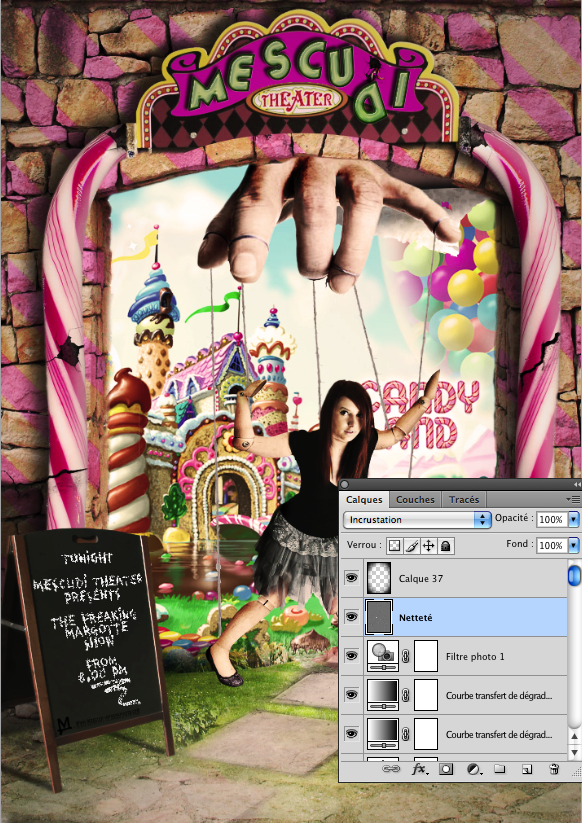Image resolution: width=582 pixels, height=823 pixels.
Task: Lock image pixels with brush icon
Action: [411, 546]
